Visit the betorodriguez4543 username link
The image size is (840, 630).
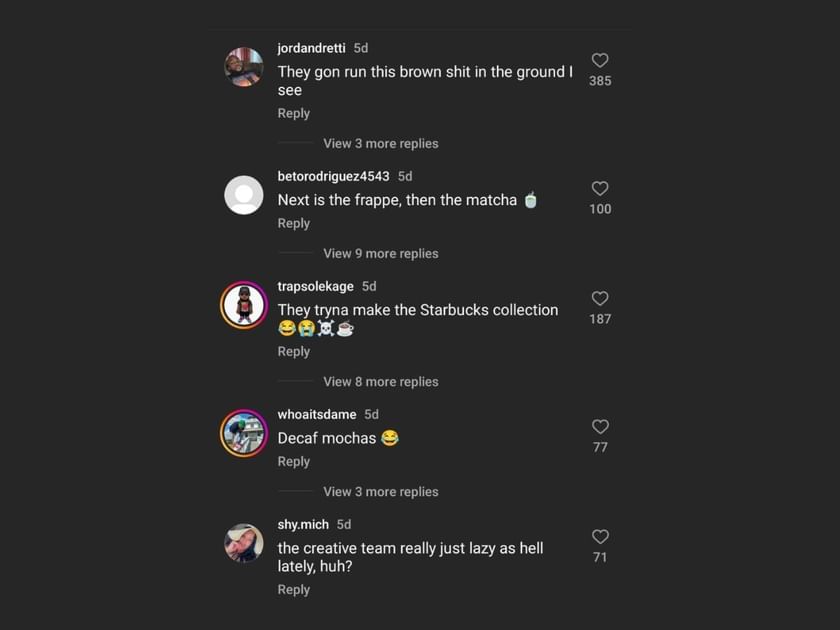tap(333, 176)
